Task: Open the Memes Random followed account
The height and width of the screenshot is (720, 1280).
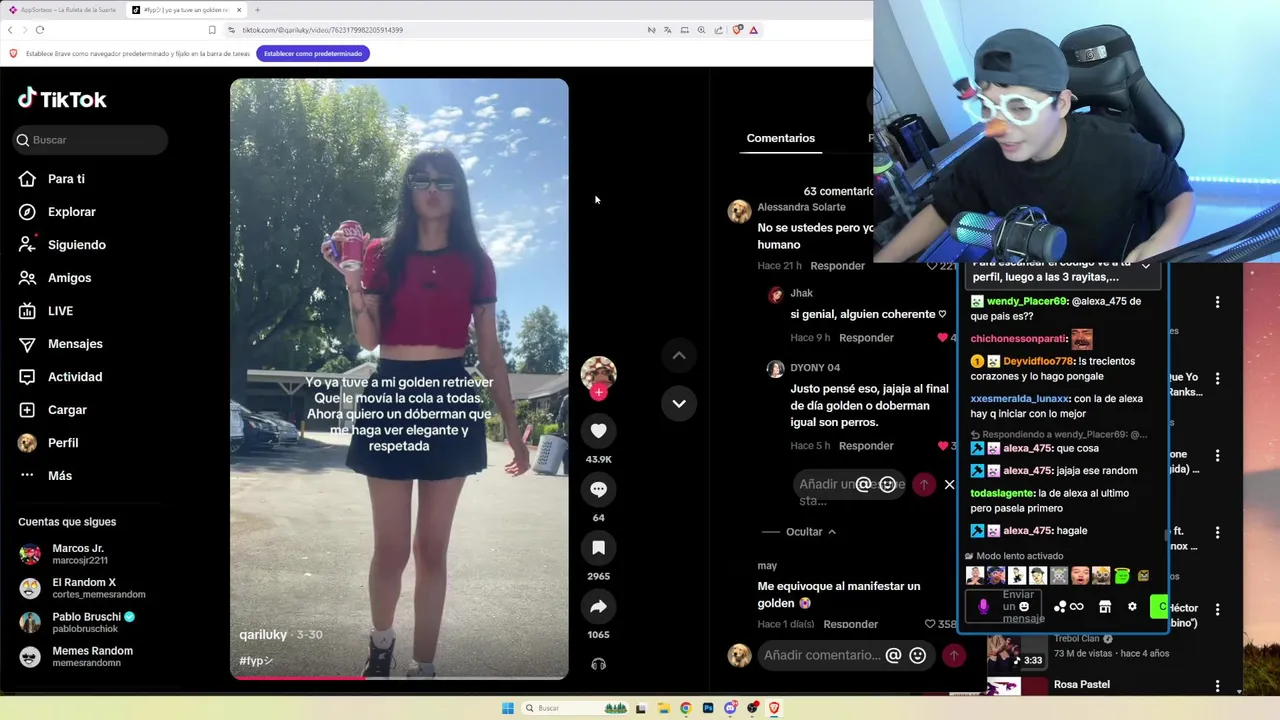Action: [x=76, y=656]
